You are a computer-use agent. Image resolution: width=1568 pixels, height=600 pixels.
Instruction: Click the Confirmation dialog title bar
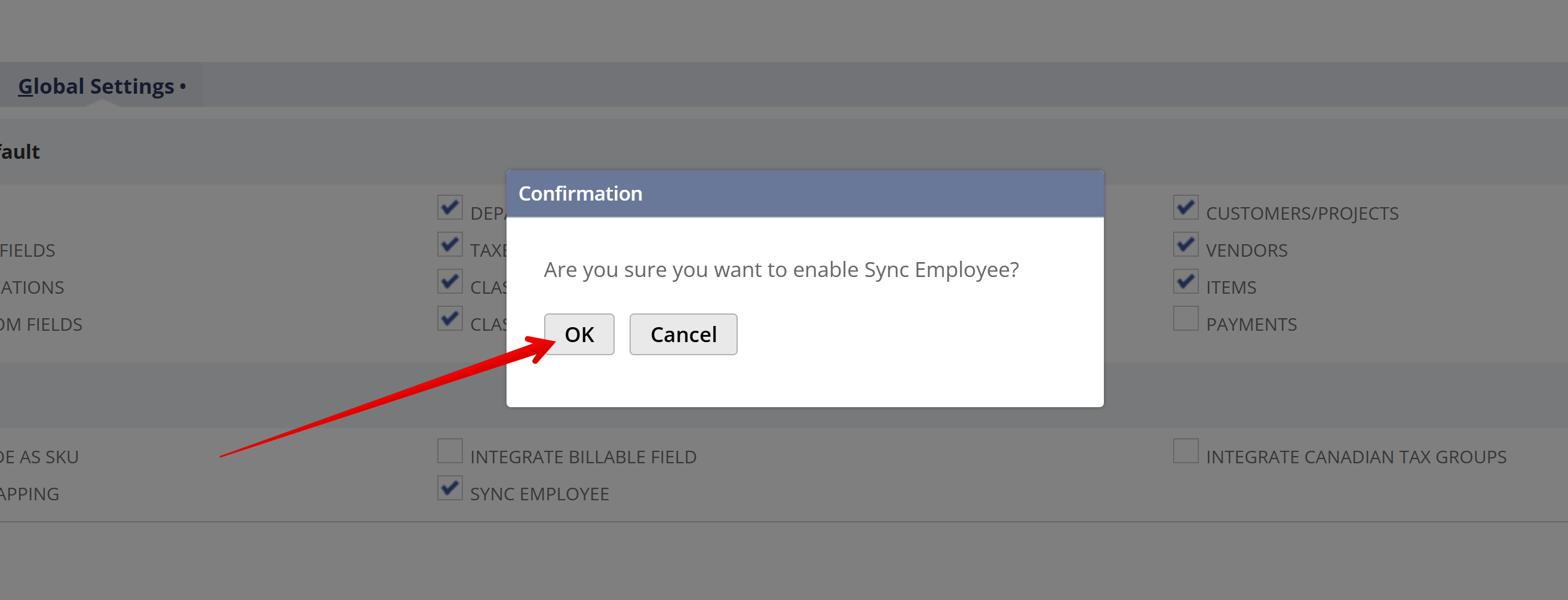point(804,193)
